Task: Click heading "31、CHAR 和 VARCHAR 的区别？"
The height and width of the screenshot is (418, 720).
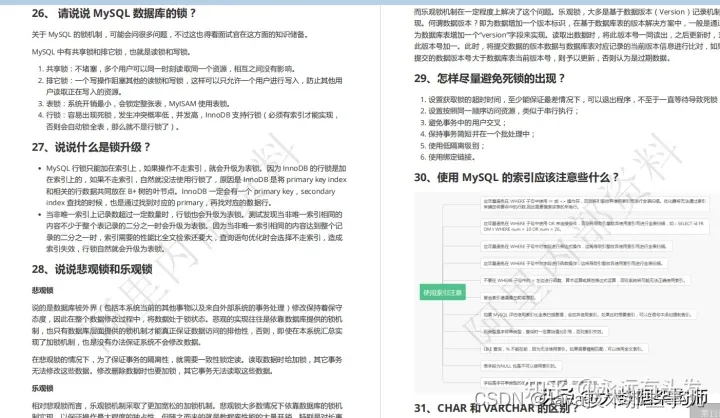Action: (x=498, y=408)
